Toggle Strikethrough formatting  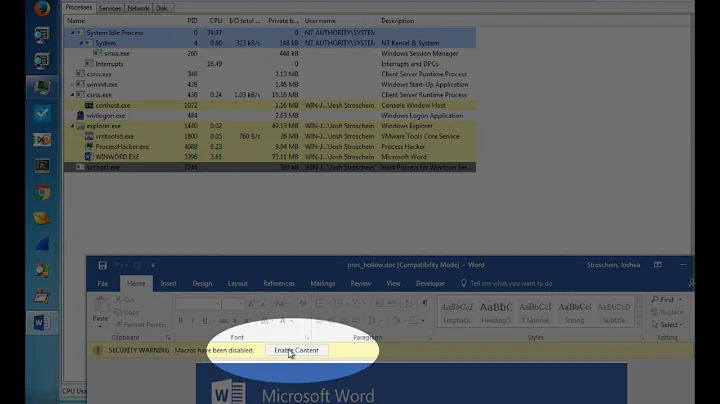[x=223, y=320]
